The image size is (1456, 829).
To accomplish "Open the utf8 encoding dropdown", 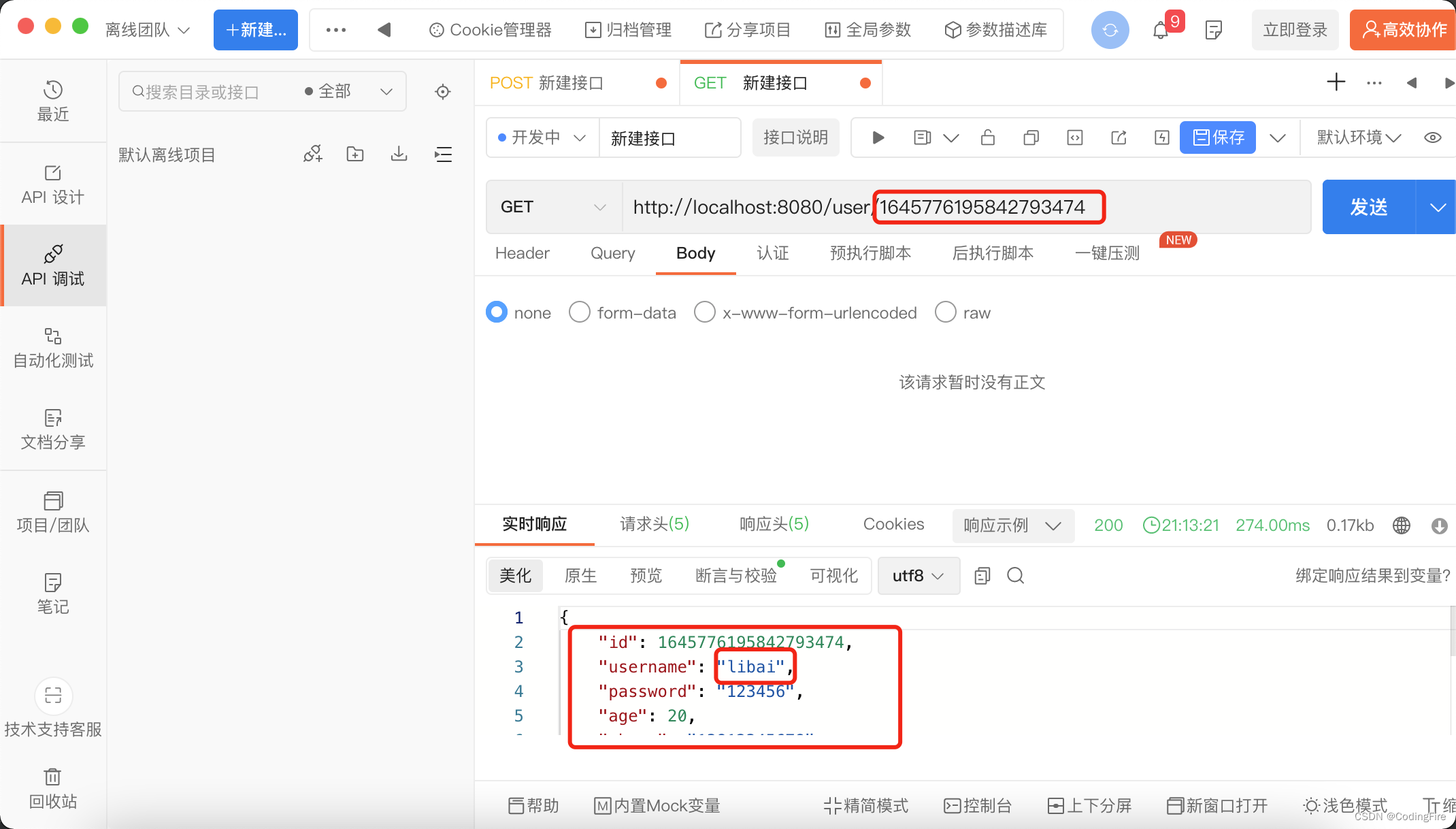I will 919,576.
